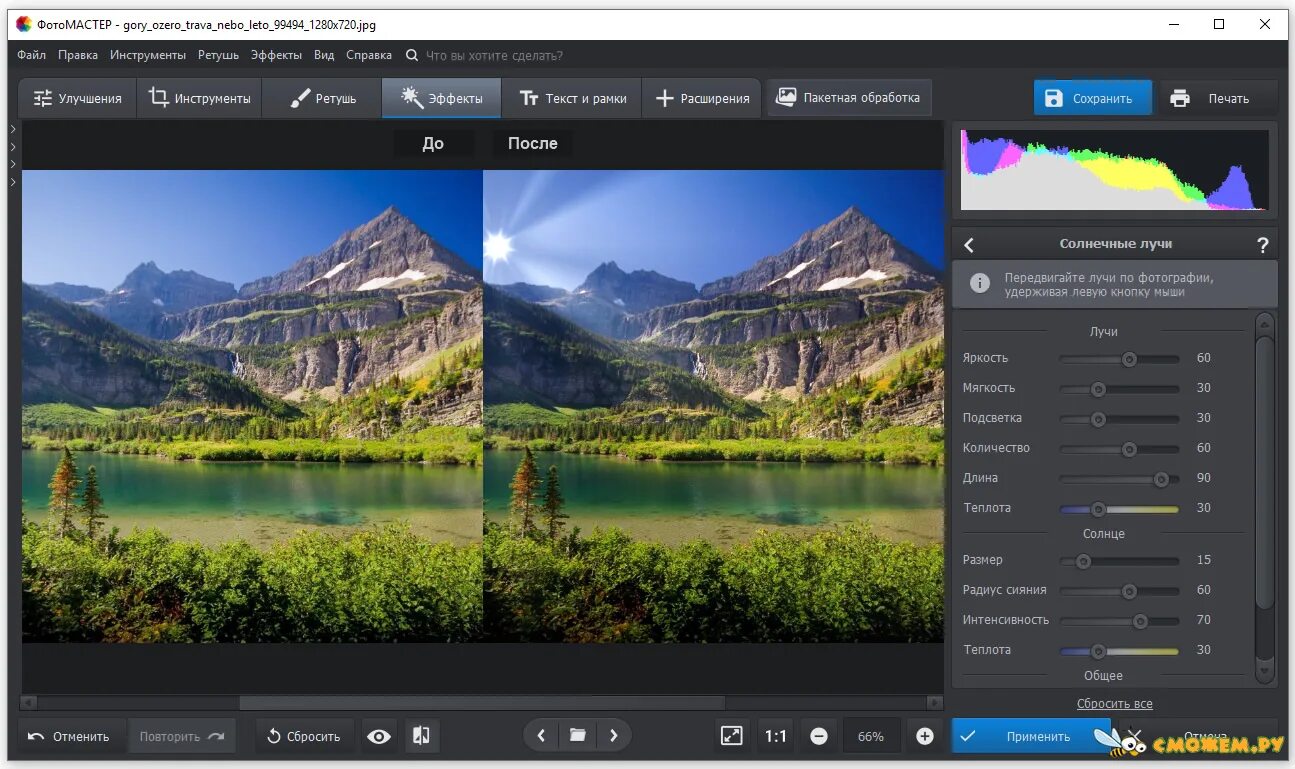Open folder icon in bottom navigator
This screenshot has height=769, width=1295.
pos(577,736)
